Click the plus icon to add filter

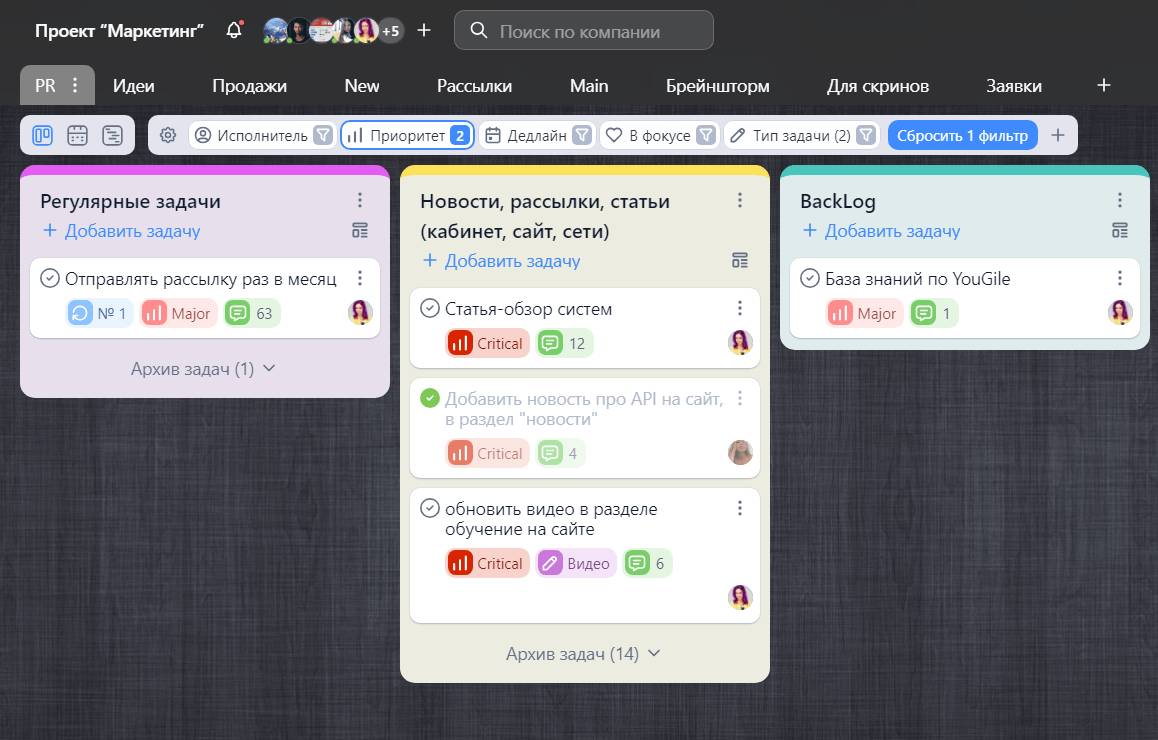[1058, 135]
